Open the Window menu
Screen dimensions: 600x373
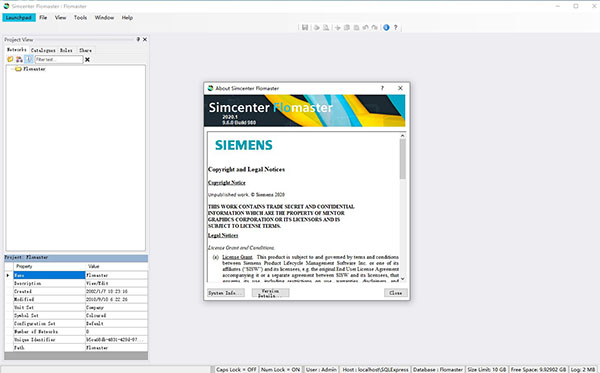coord(104,18)
